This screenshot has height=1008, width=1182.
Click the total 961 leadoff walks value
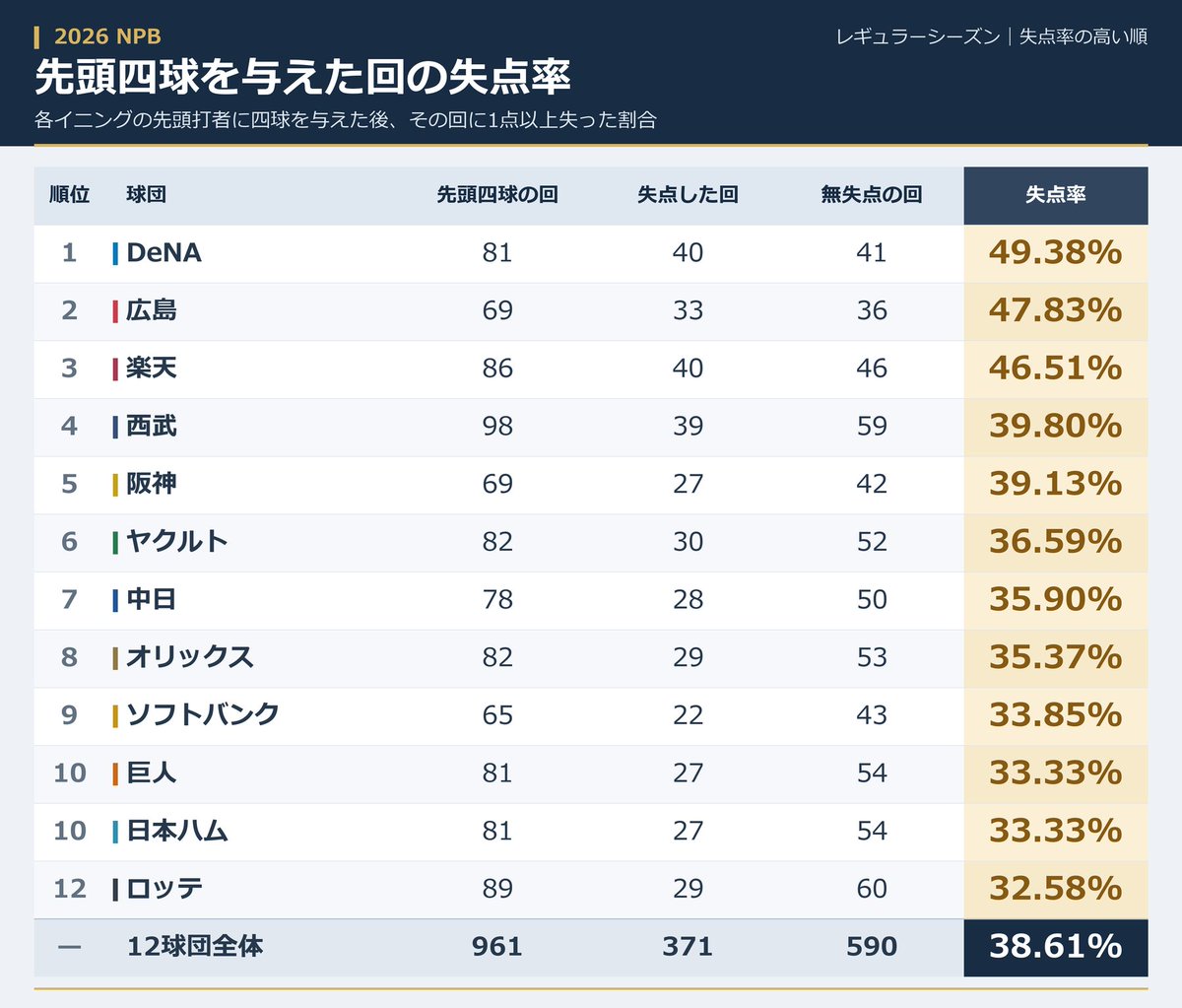click(497, 947)
